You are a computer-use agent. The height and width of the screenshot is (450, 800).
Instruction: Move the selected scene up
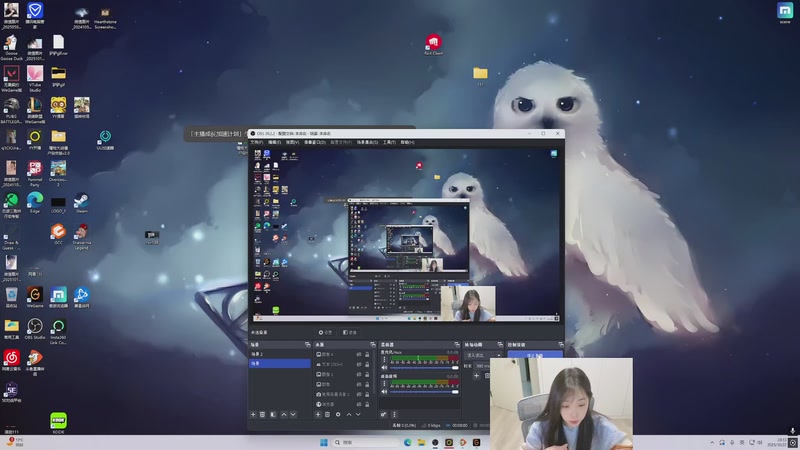click(284, 414)
